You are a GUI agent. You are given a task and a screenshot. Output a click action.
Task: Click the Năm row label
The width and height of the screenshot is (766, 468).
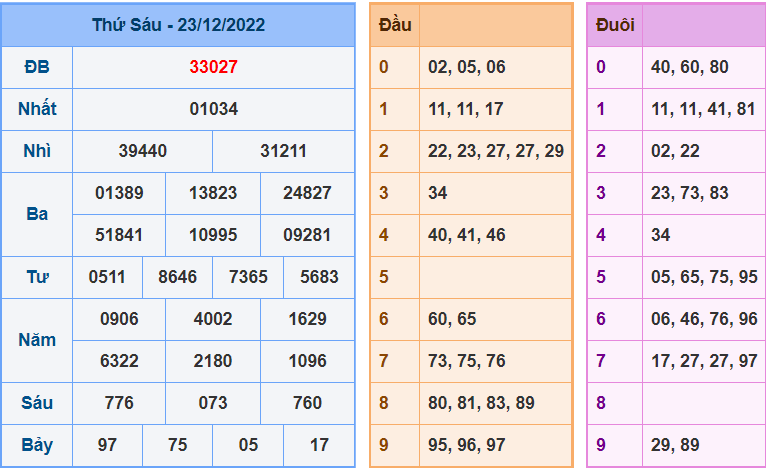click(x=37, y=340)
